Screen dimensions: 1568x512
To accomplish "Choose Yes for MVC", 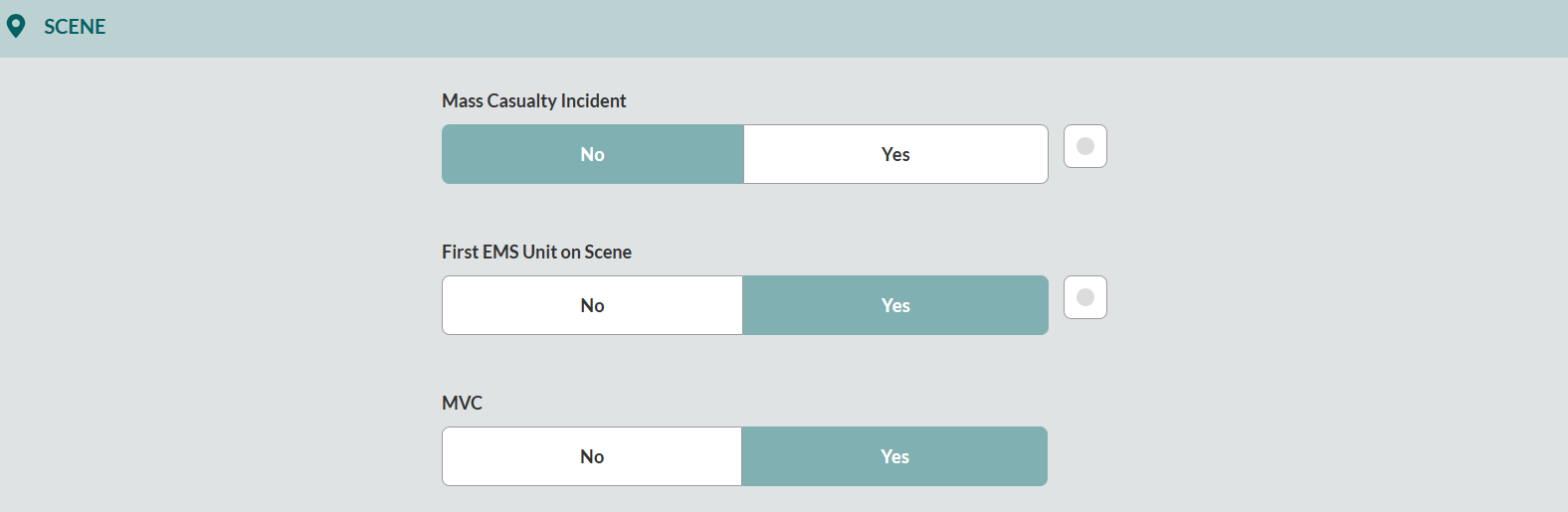I will pos(894,456).
